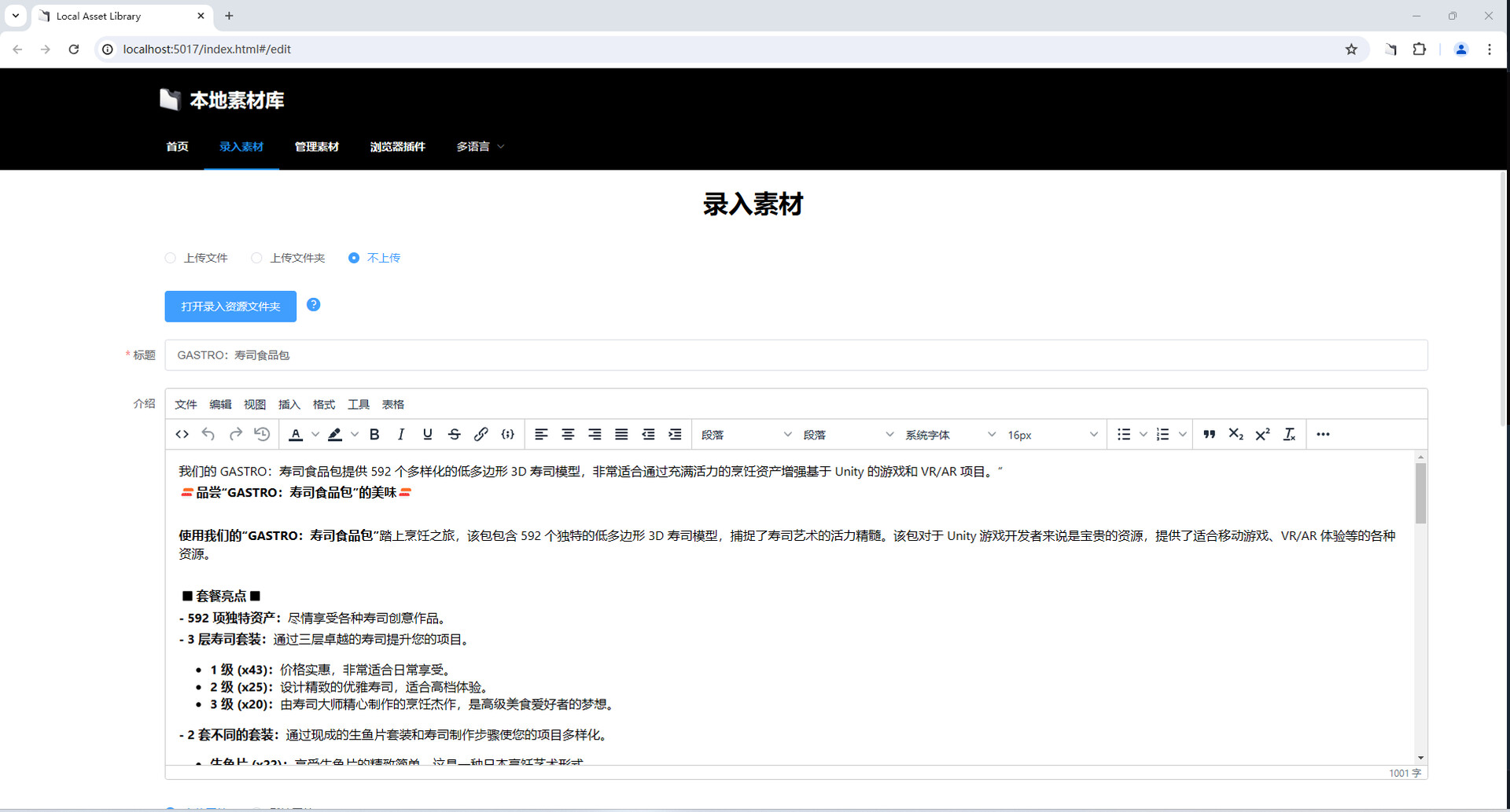Choose the 不上传 radio option

[x=354, y=258]
